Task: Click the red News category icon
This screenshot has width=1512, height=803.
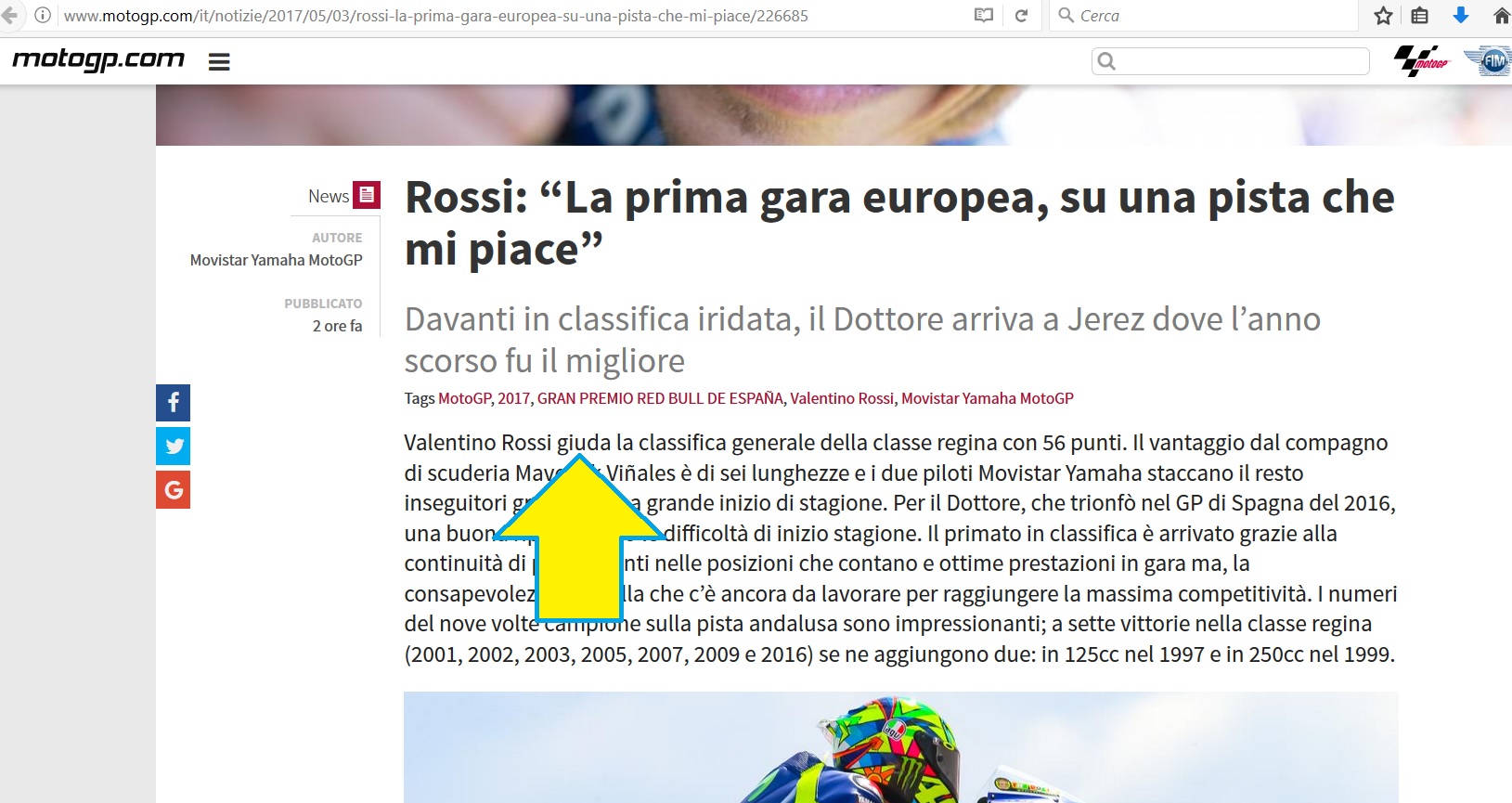Action: pos(367,195)
